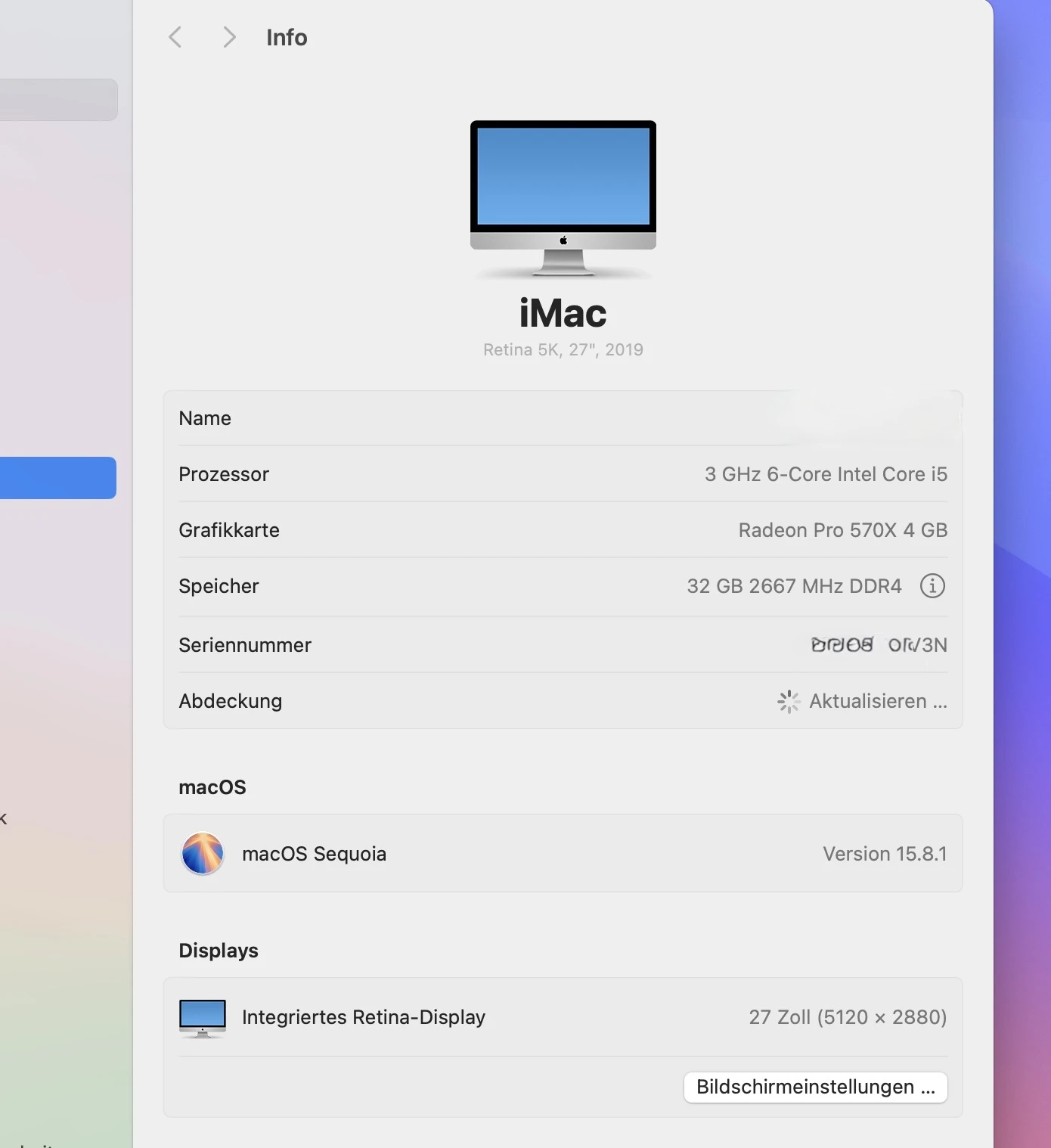Go back with the left chevron
The width and height of the screenshot is (1051, 1148).
(175, 37)
